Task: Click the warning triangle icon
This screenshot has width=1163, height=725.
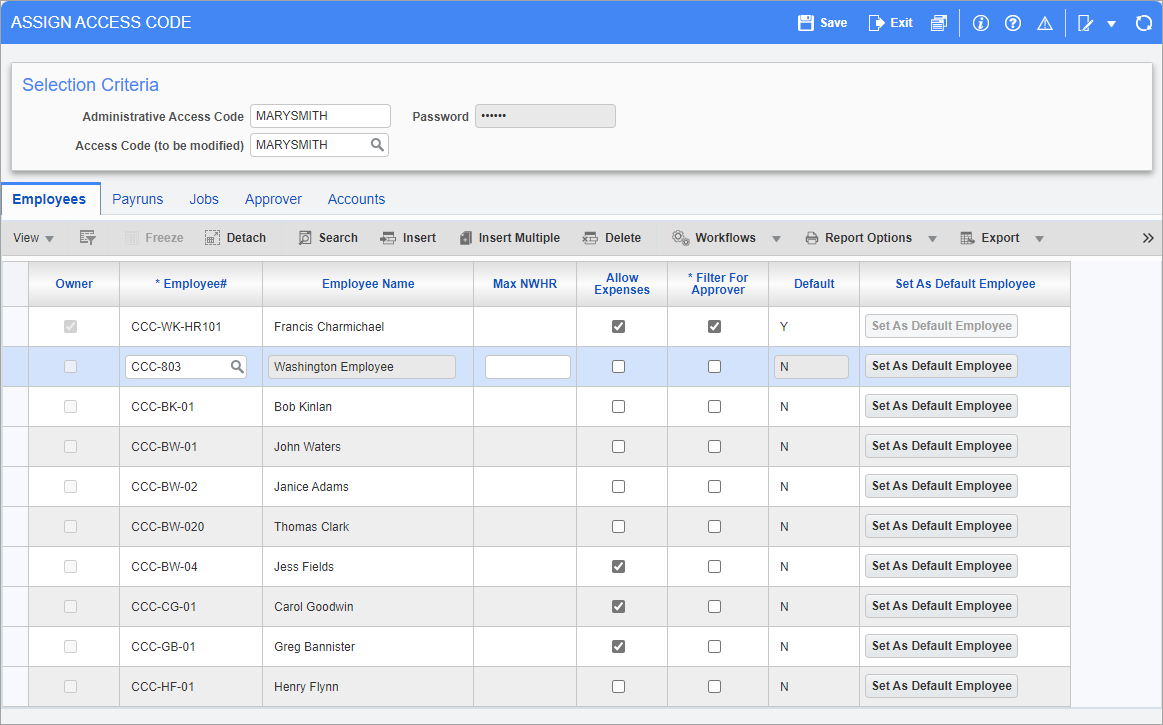Action: coord(1044,23)
